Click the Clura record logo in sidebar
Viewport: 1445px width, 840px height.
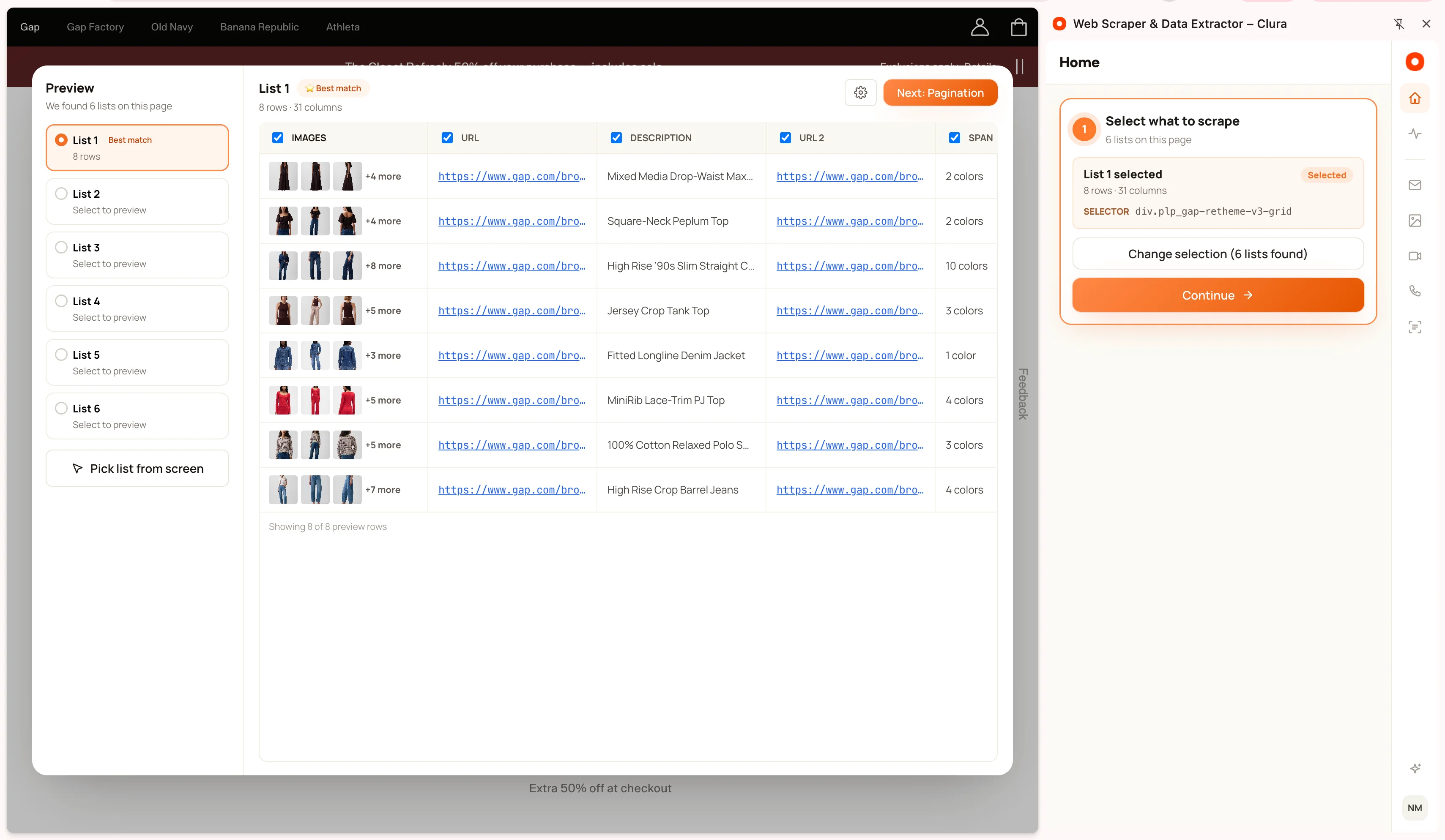pos(1415,62)
